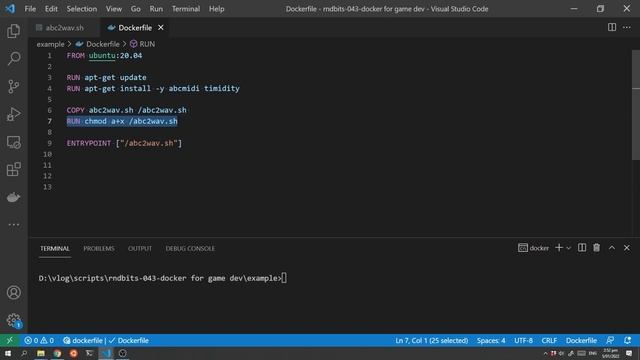The image size is (640, 360).
Task: Open feedback icon in status bar
Action: pos(610,340)
